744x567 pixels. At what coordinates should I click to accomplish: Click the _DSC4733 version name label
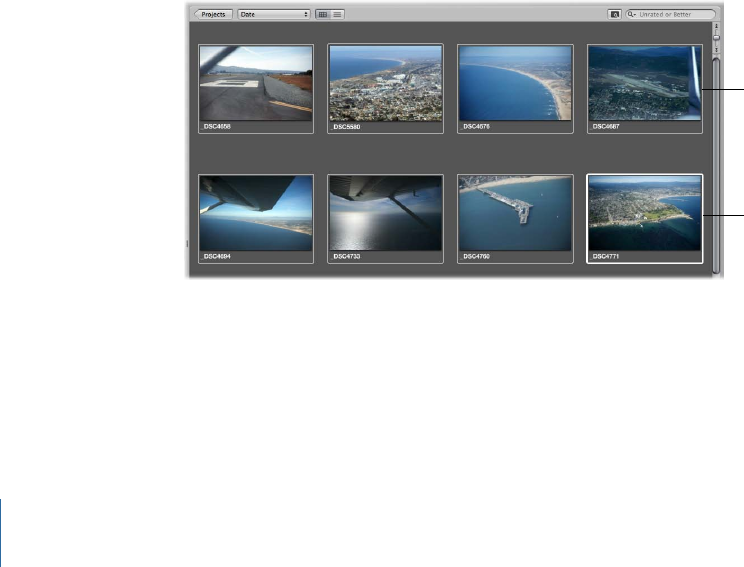tap(345, 256)
